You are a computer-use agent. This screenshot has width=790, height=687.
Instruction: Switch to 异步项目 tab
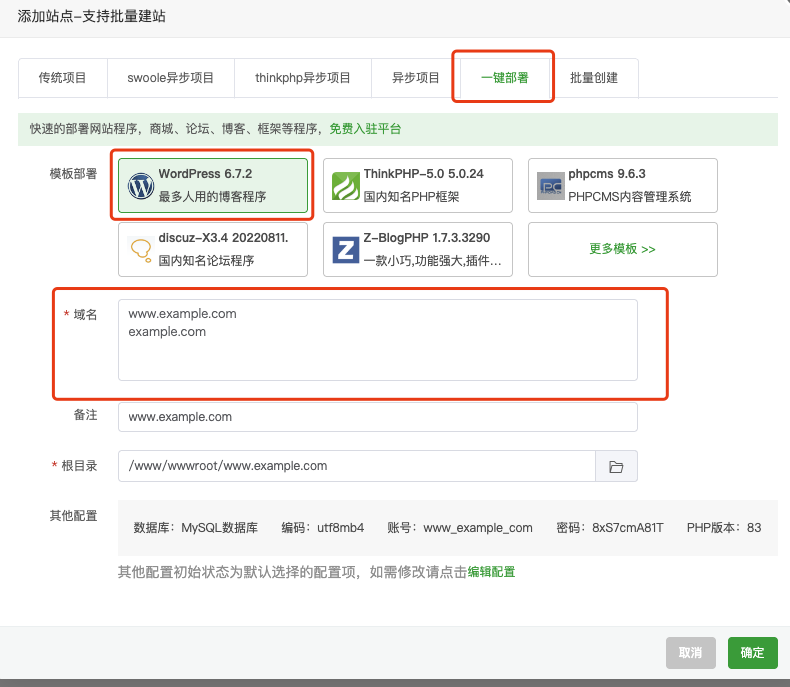click(x=416, y=78)
